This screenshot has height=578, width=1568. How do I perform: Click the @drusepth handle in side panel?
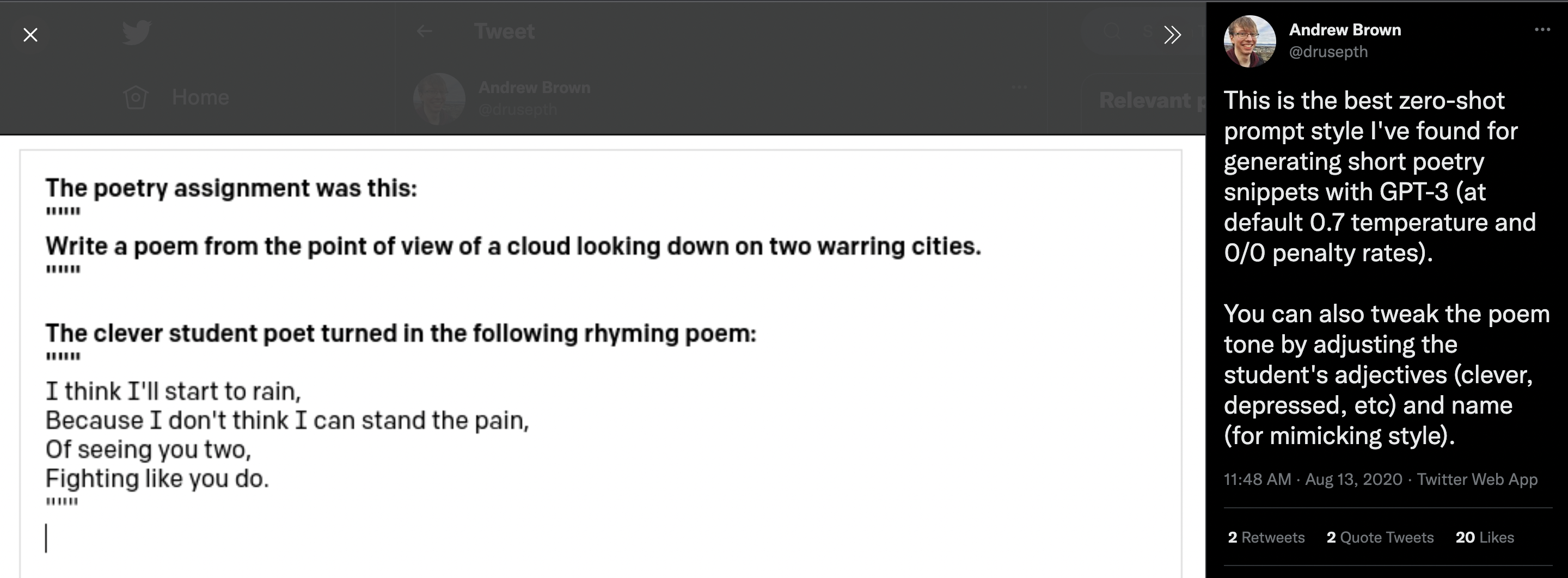[x=1328, y=52]
